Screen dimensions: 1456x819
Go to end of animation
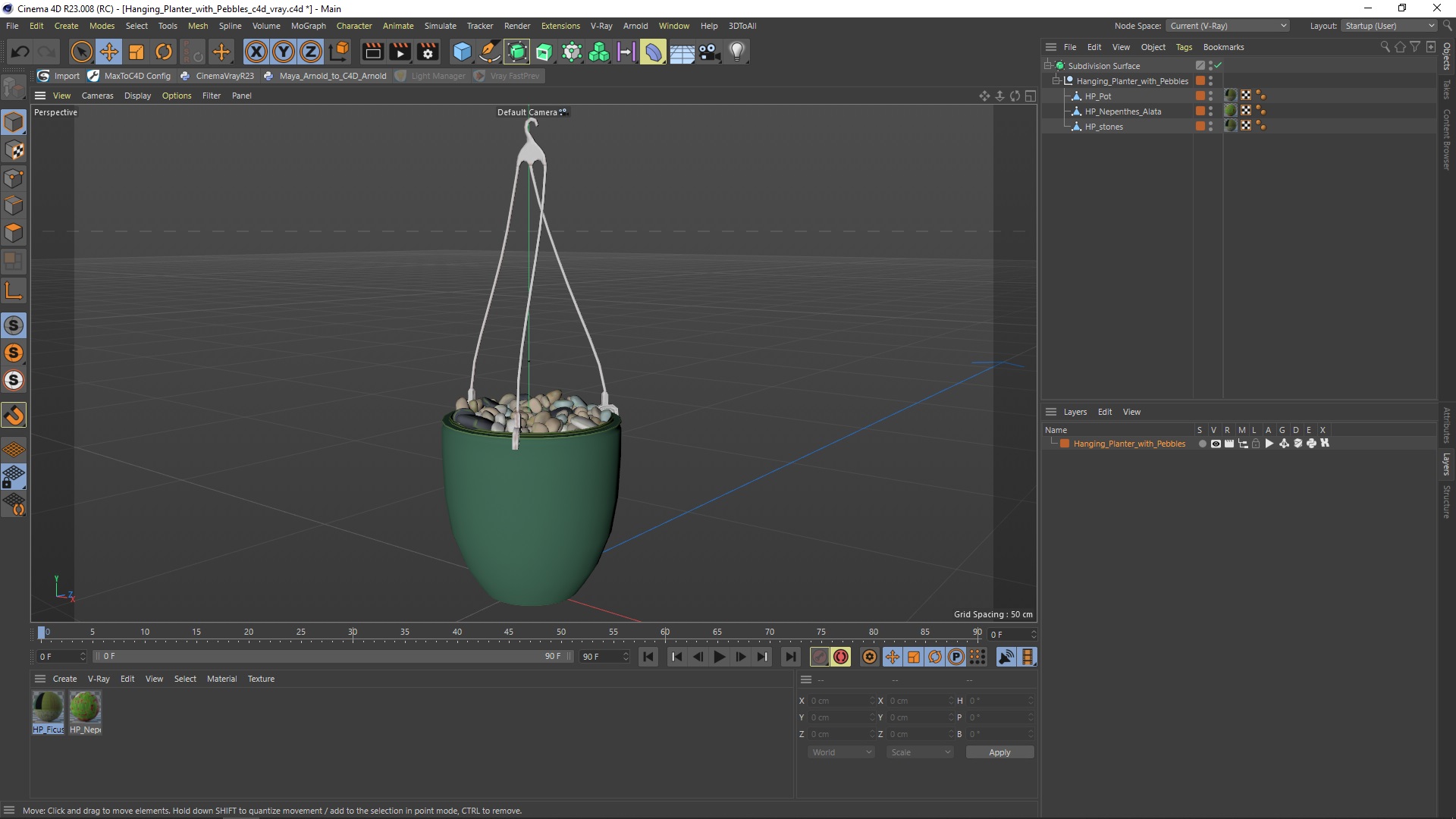click(x=790, y=657)
